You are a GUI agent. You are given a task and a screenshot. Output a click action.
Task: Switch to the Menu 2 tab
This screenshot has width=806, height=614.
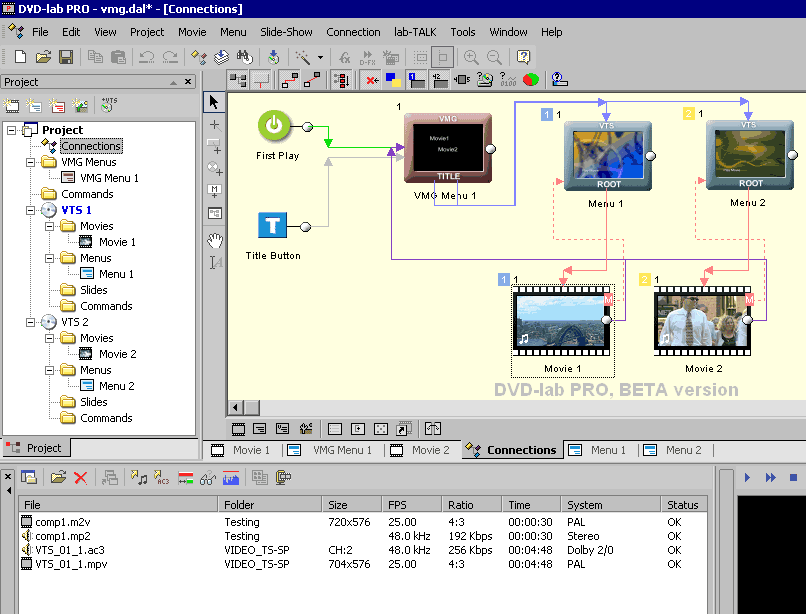tap(673, 450)
